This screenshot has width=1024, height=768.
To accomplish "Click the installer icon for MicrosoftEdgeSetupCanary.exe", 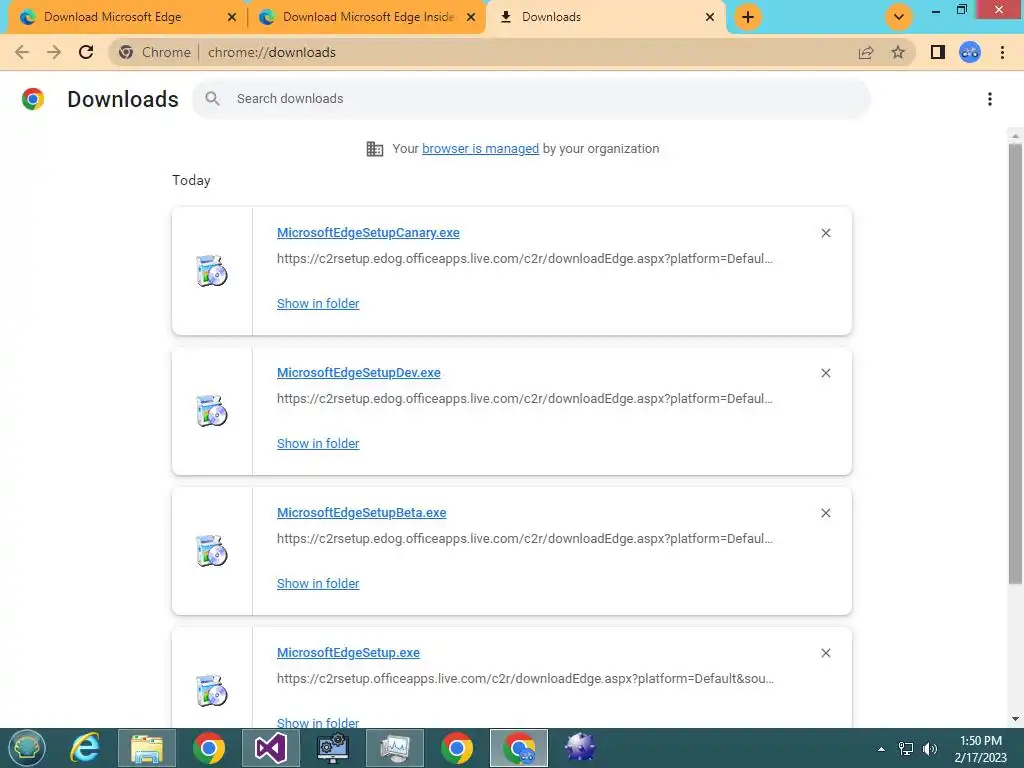I will click(212, 271).
